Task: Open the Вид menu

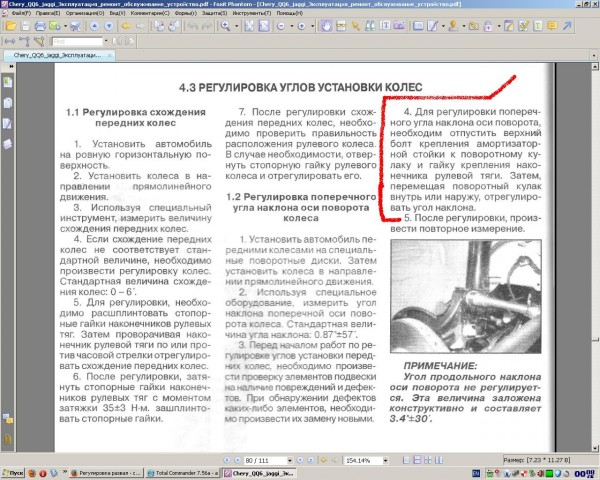Action: click(x=117, y=13)
